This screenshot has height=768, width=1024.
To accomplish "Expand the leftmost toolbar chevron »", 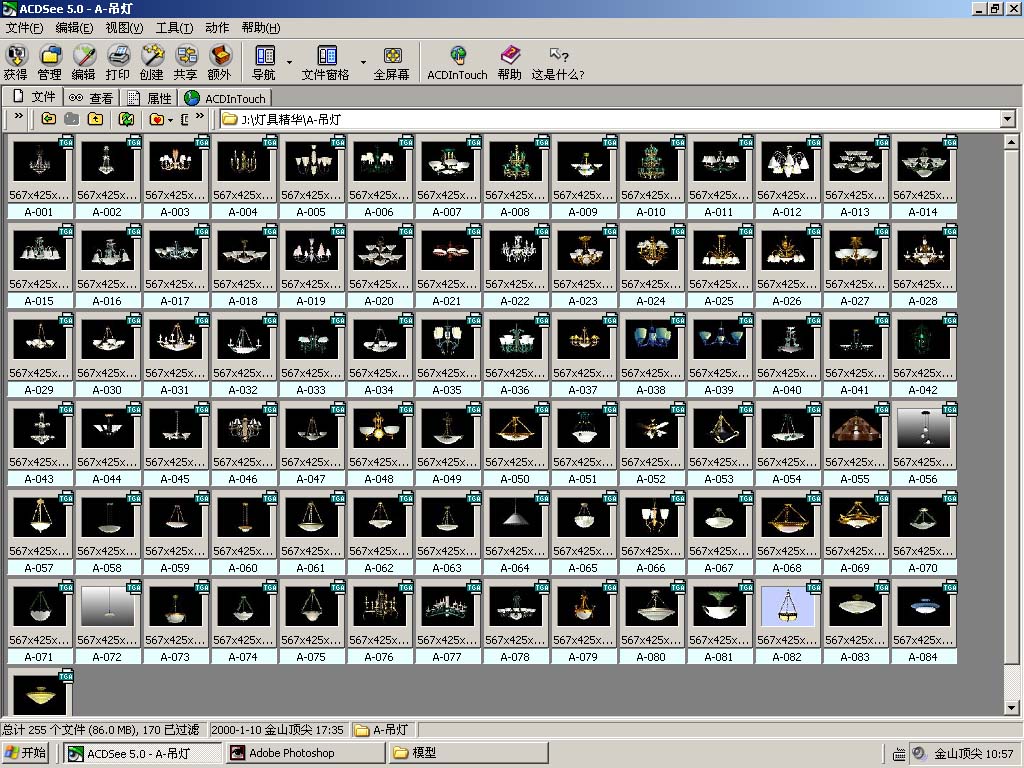I will (x=18, y=116).
